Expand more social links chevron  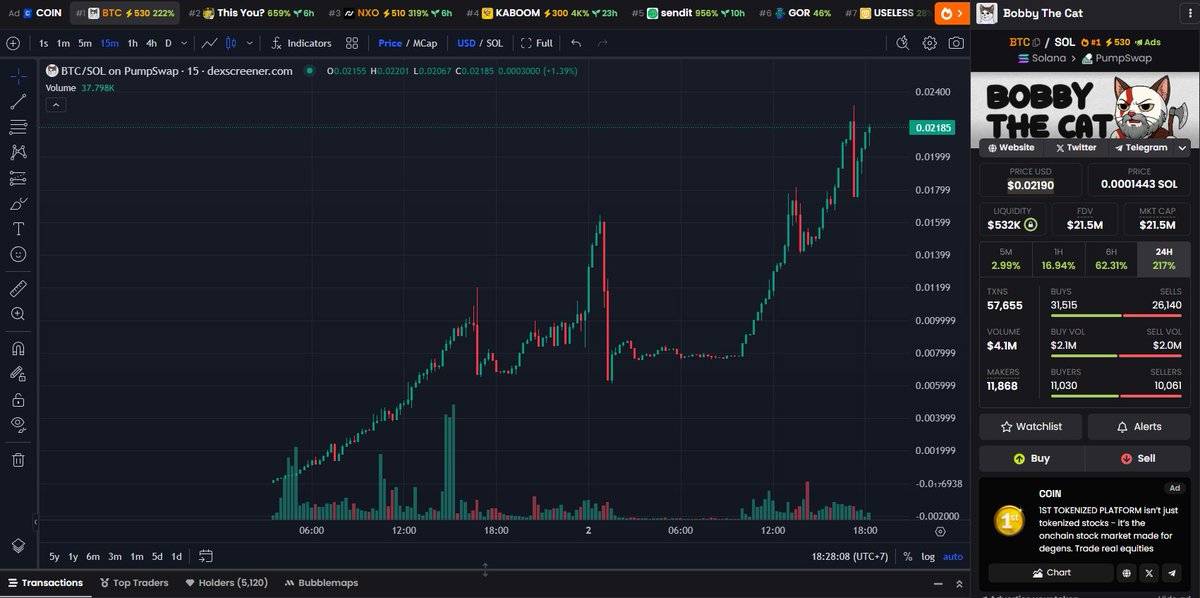[1183, 147]
